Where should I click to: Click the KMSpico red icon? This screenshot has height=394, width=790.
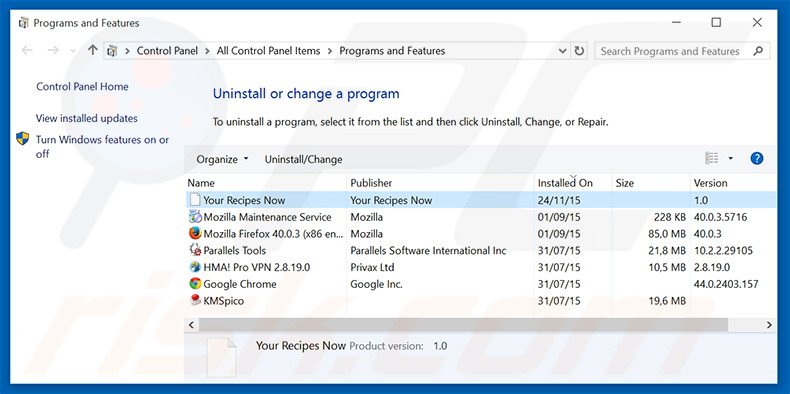click(x=195, y=300)
